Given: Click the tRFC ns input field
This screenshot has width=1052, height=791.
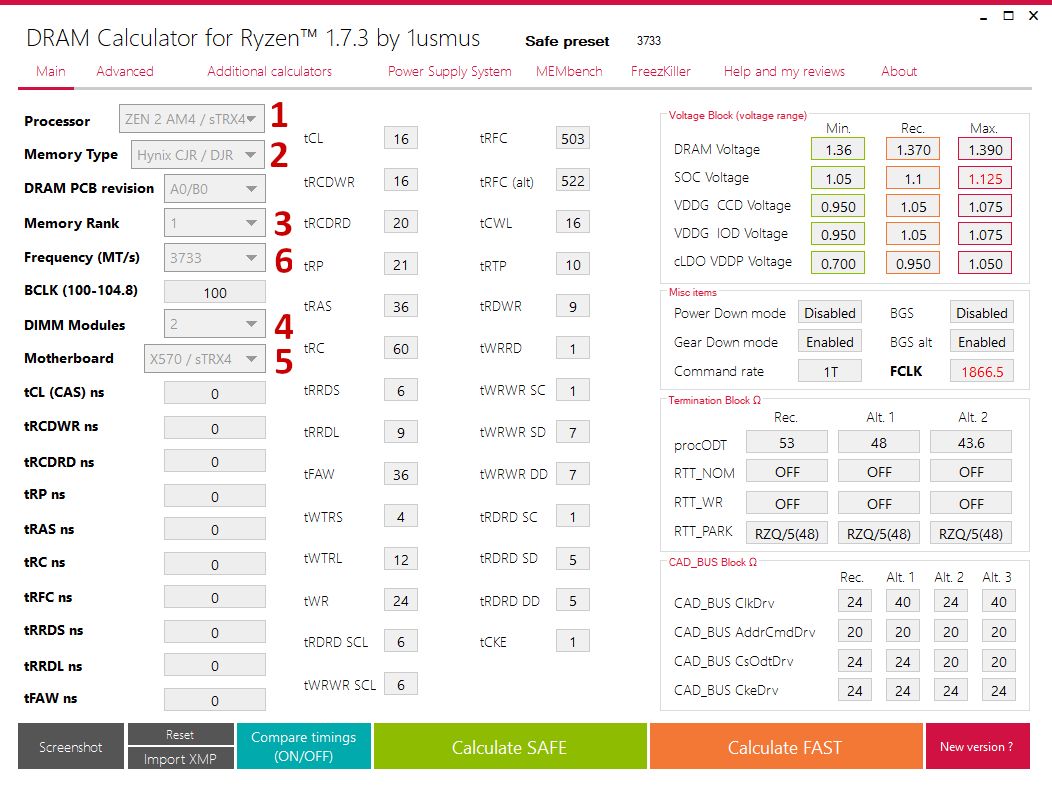Looking at the screenshot, I should pyautogui.click(x=215, y=597).
